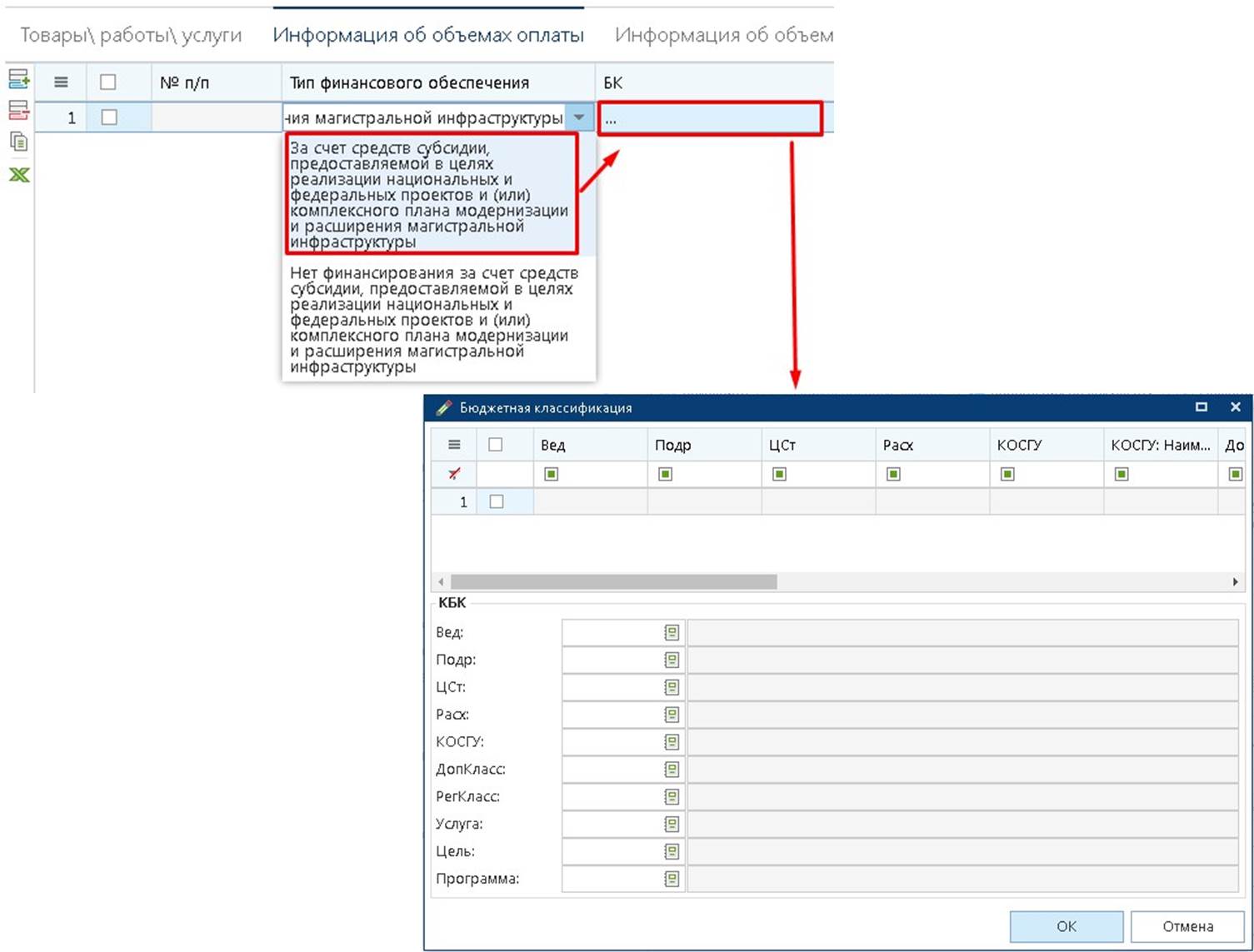Open the cut-off Информация об объем tab
1254x952 pixels.
coord(724,35)
